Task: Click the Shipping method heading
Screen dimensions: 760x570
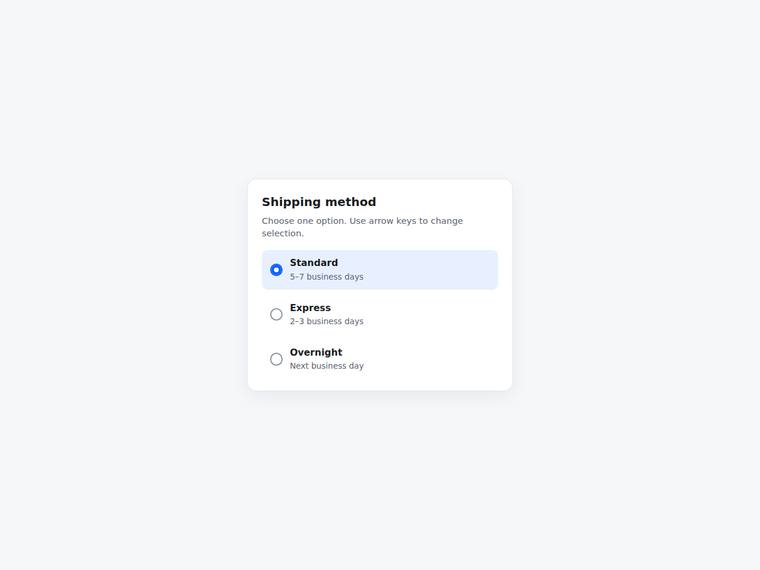Action: point(319,202)
